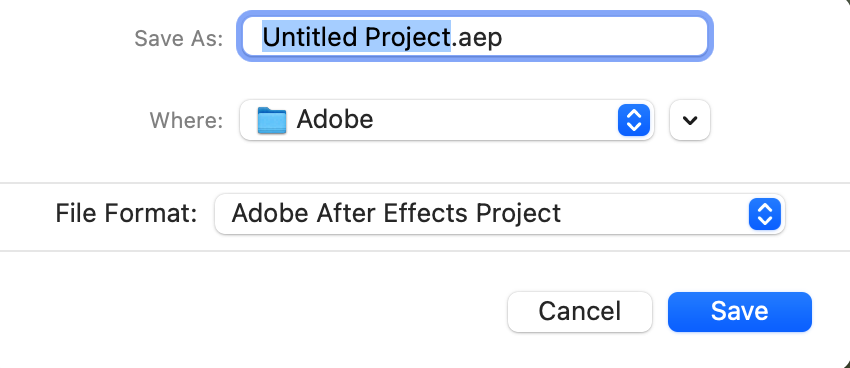This screenshot has width=850, height=368.
Task: Click the File Format label
Action: tap(126, 214)
